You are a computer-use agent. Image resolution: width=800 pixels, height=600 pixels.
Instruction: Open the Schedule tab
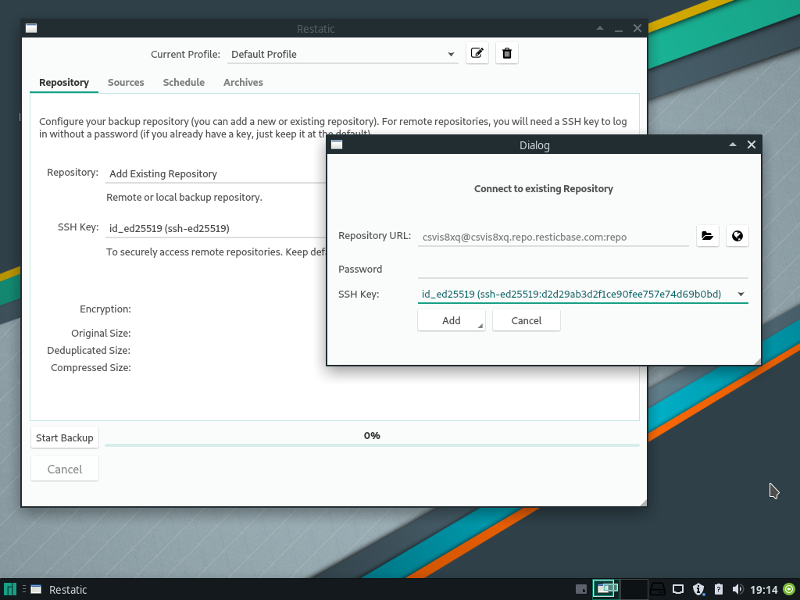[184, 82]
